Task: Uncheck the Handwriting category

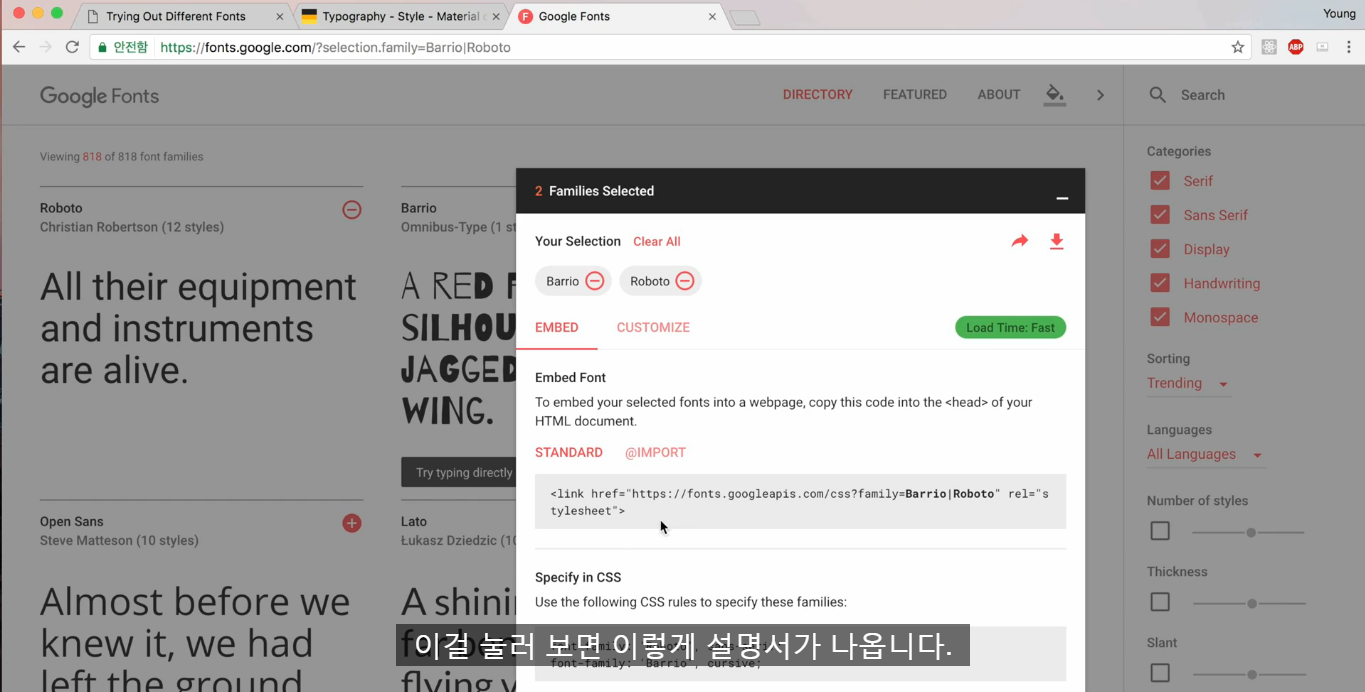Action: [x=1160, y=283]
